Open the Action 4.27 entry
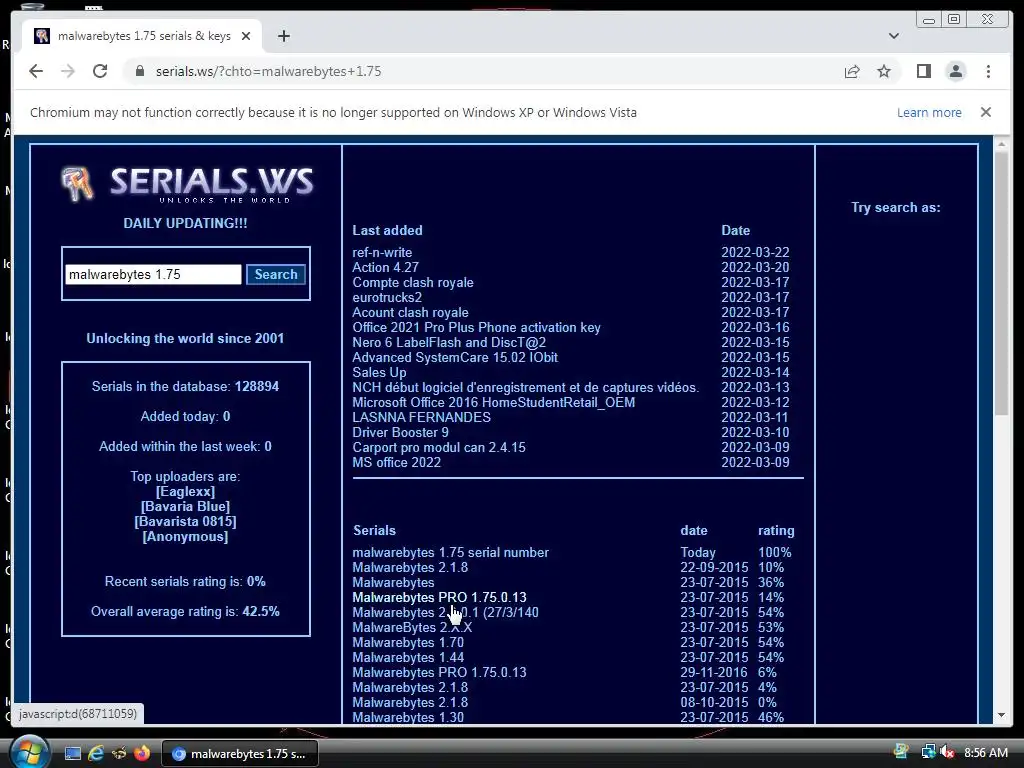The image size is (1024, 768). click(x=385, y=267)
